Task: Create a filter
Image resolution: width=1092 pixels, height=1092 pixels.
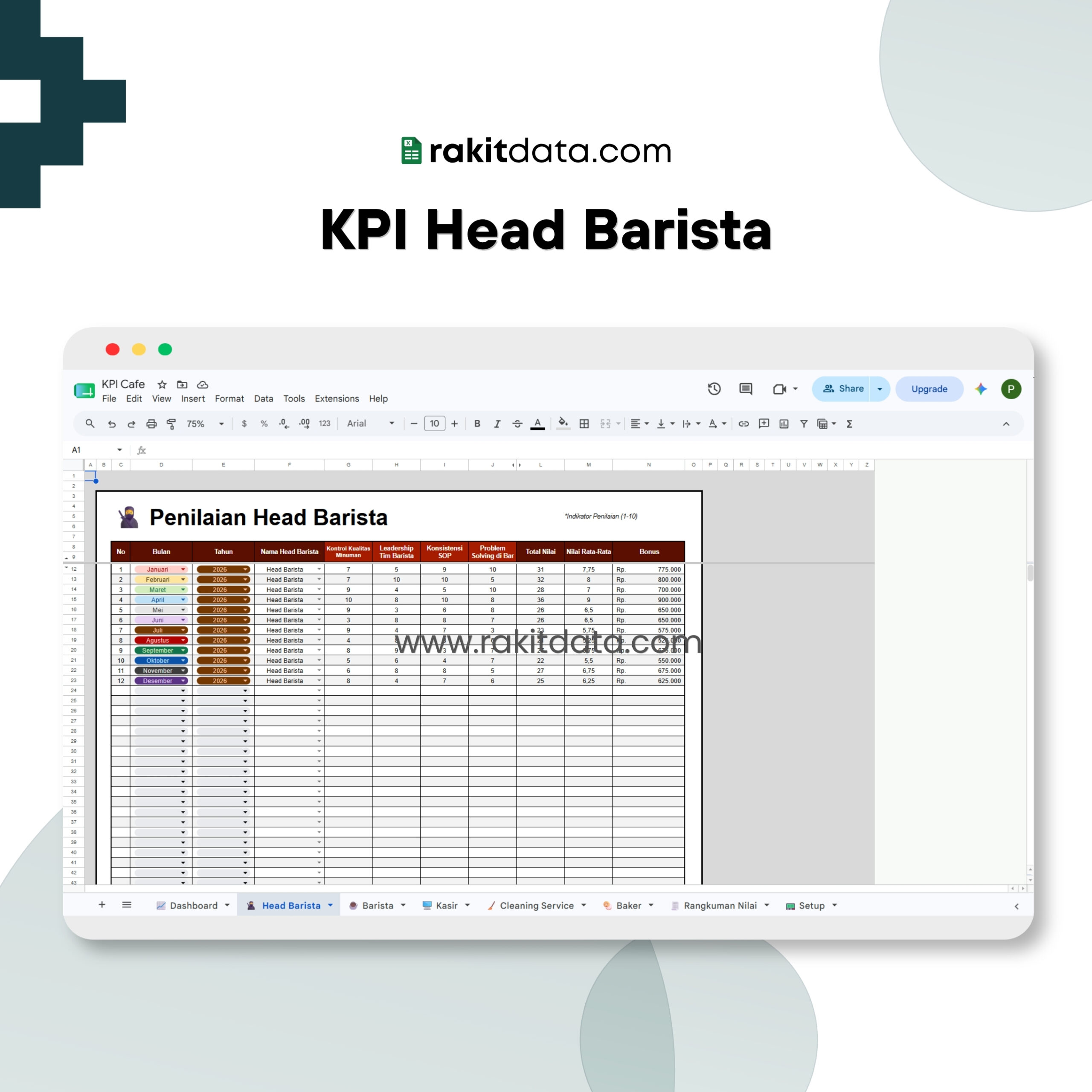Action: click(x=804, y=424)
